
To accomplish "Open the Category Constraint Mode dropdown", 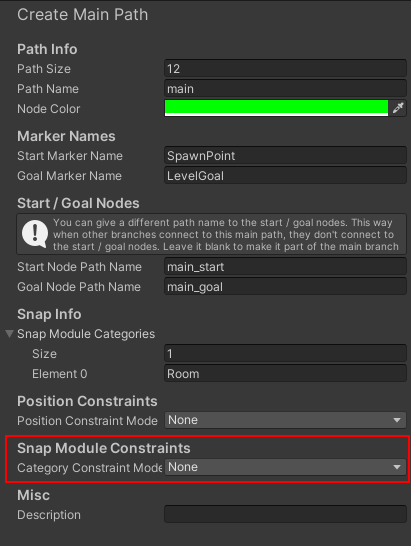I will tap(285, 467).
